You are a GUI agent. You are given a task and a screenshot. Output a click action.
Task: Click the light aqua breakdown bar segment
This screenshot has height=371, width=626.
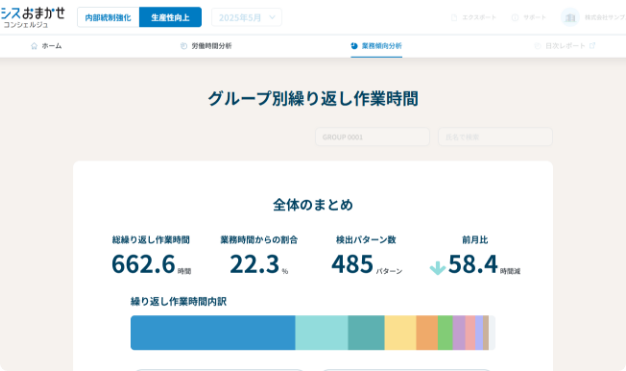coord(322,333)
